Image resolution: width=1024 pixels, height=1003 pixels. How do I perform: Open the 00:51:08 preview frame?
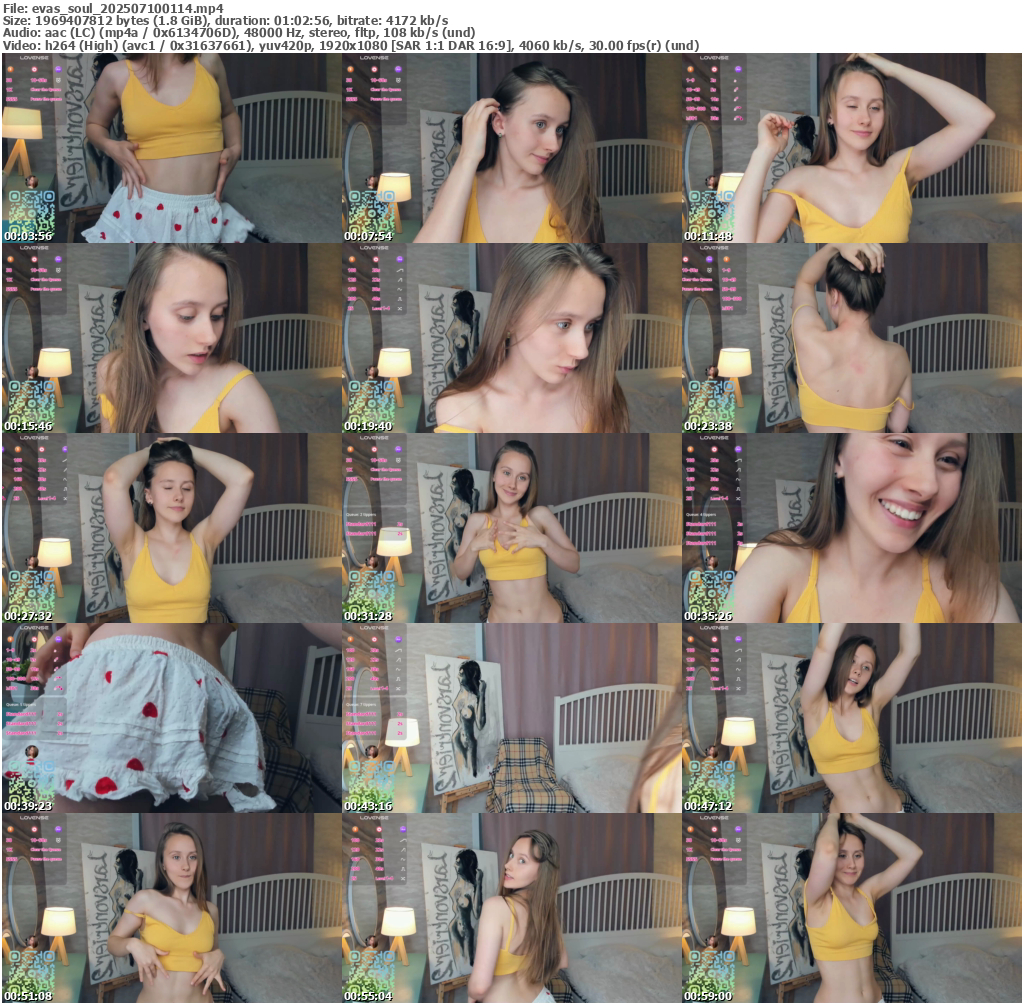171,908
